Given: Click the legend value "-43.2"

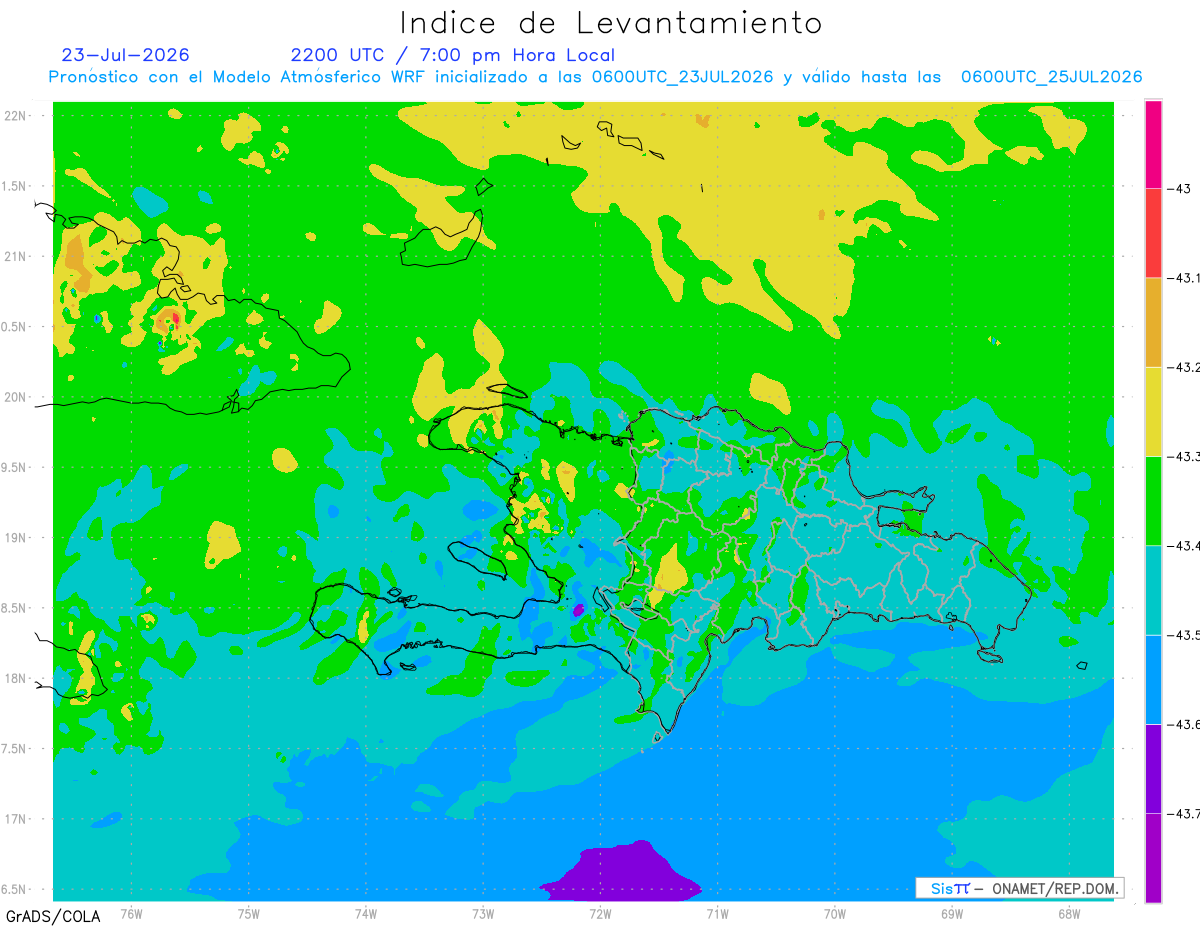Looking at the screenshot, I should (x=1183, y=367).
